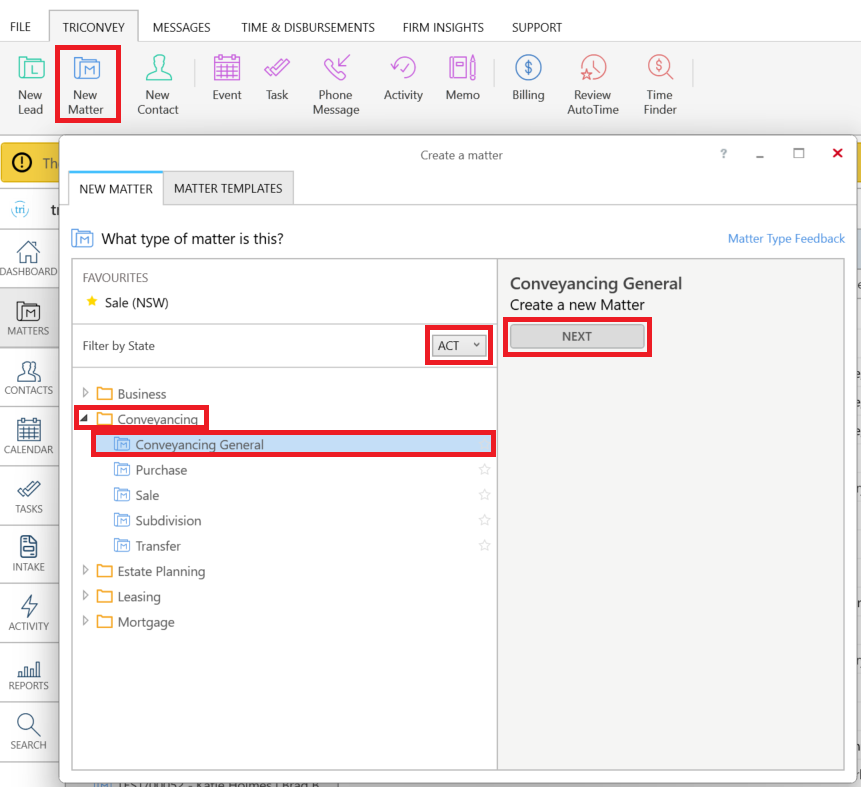Switch to MATTER TEMPLATES tab
This screenshot has width=861, height=787.
point(228,188)
